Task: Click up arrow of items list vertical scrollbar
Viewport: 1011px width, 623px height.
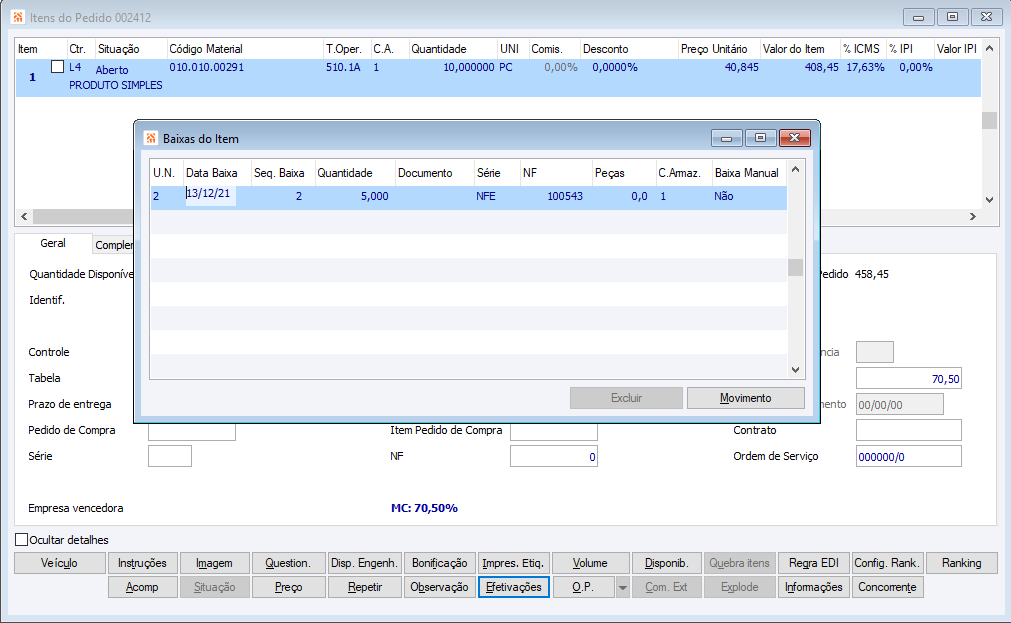Action: click(x=989, y=48)
